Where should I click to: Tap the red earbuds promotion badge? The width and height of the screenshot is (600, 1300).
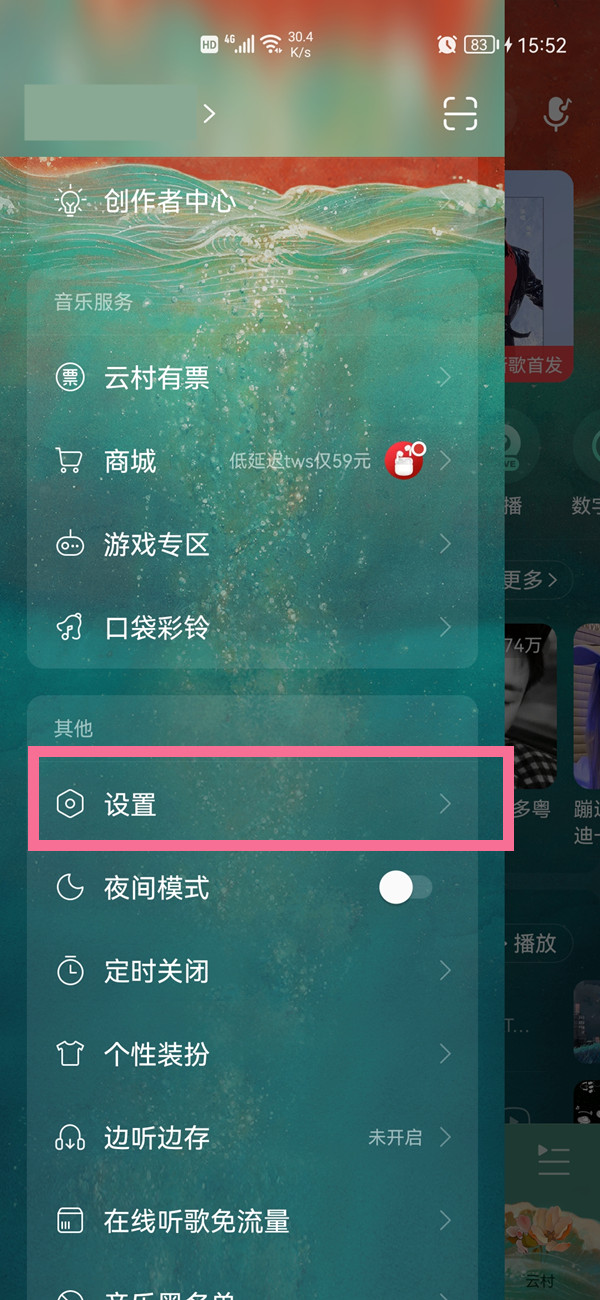(x=405, y=461)
